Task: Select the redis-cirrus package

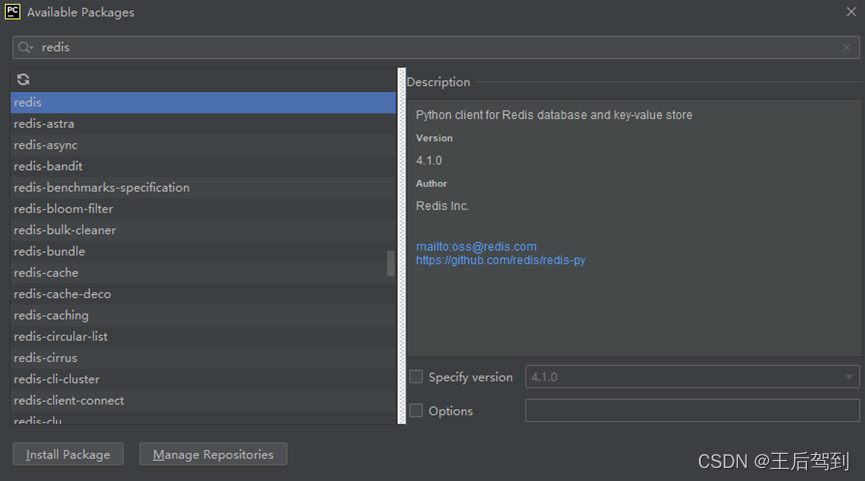Action: click(x=203, y=357)
